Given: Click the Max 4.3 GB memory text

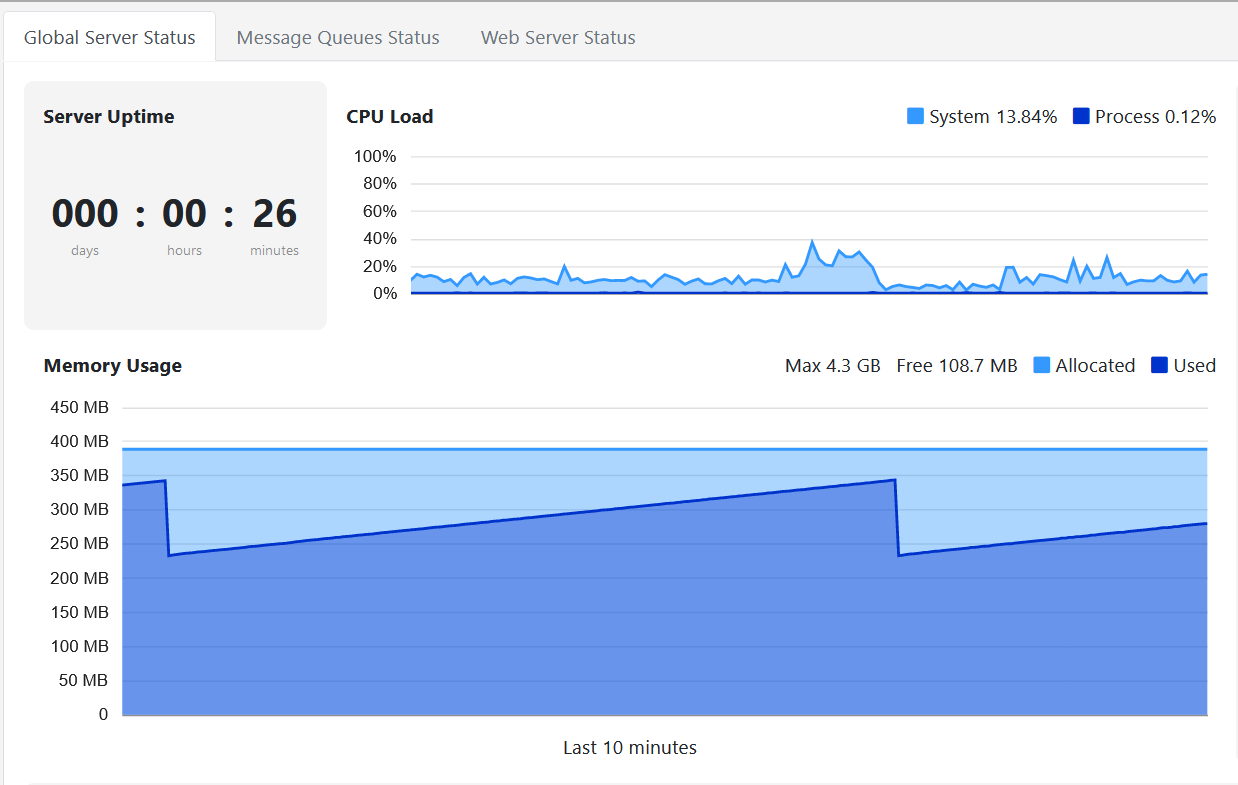Looking at the screenshot, I should [832, 366].
